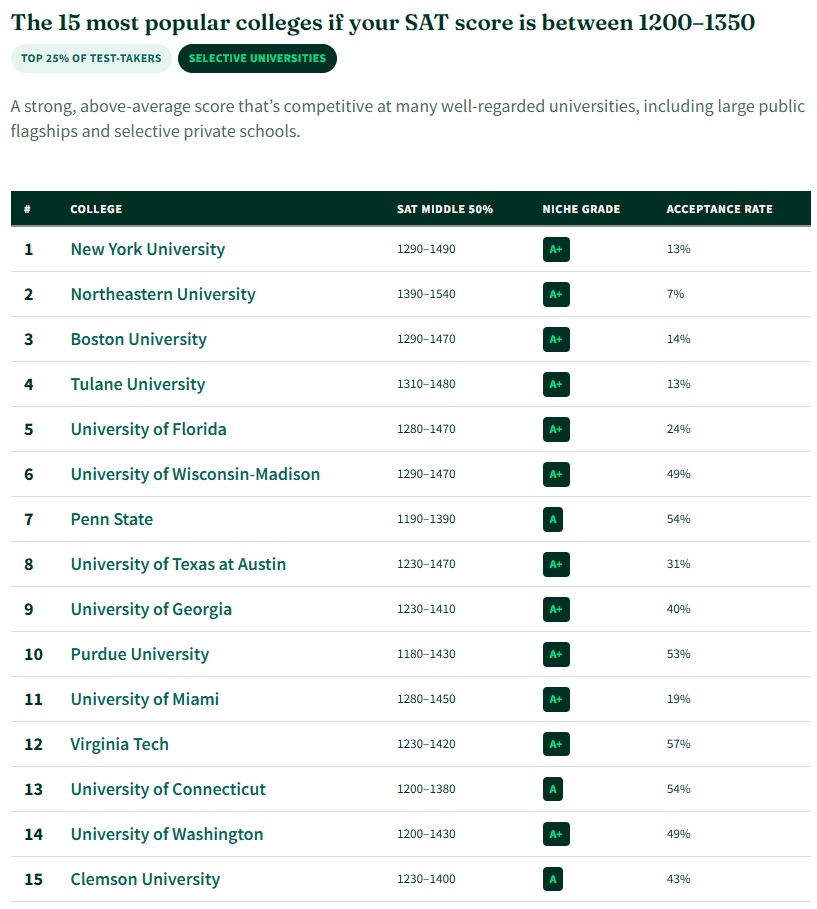Select the 1180–1430 SAT range cell
Viewport: 817px width, 909px height.
(x=426, y=655)
